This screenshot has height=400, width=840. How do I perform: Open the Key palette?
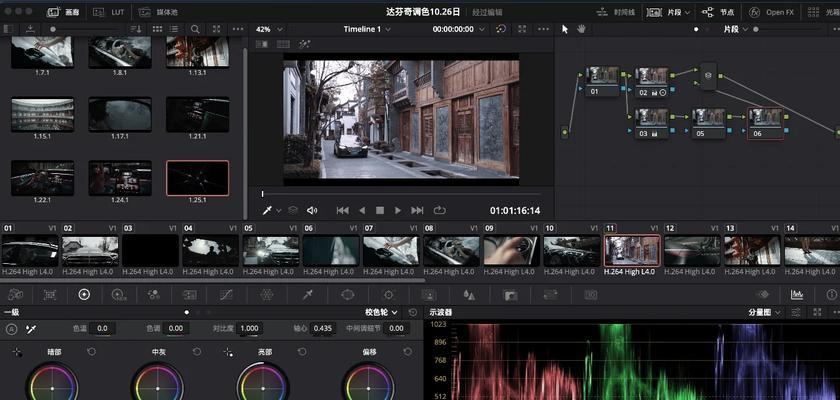pyautogui.click(x=510, y=295)
